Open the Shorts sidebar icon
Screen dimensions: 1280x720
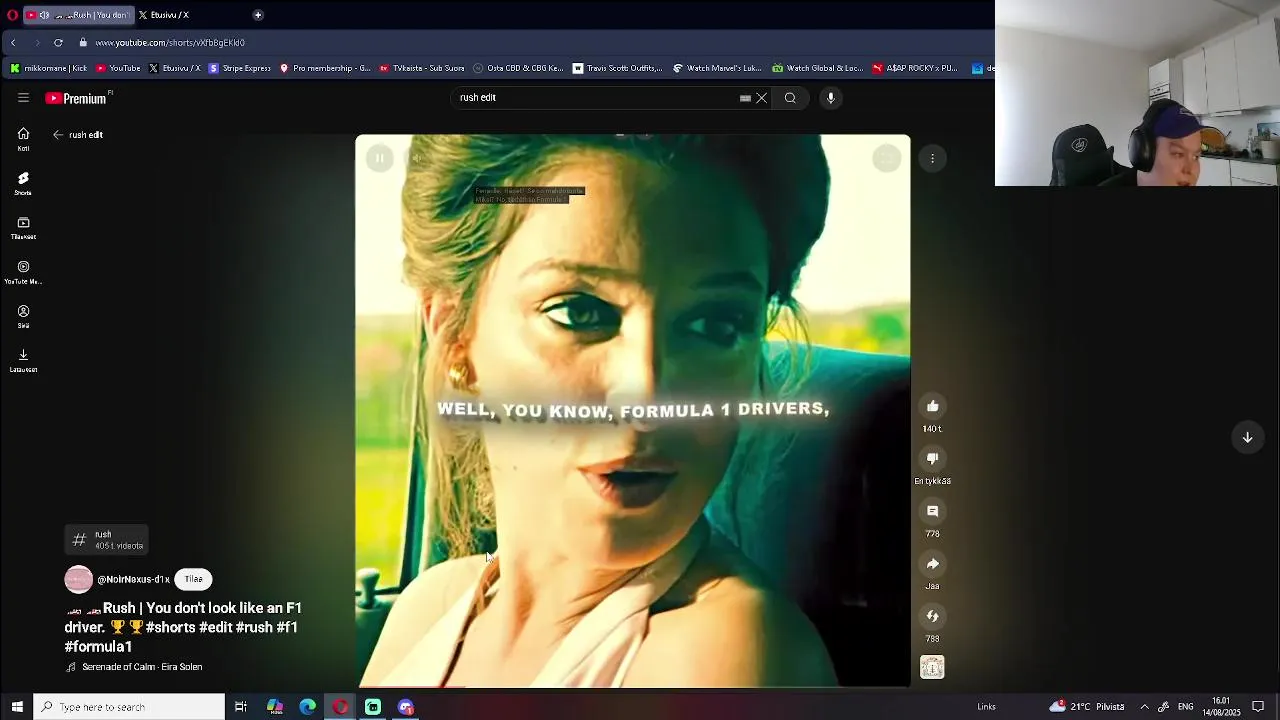[x=23, y=183]
